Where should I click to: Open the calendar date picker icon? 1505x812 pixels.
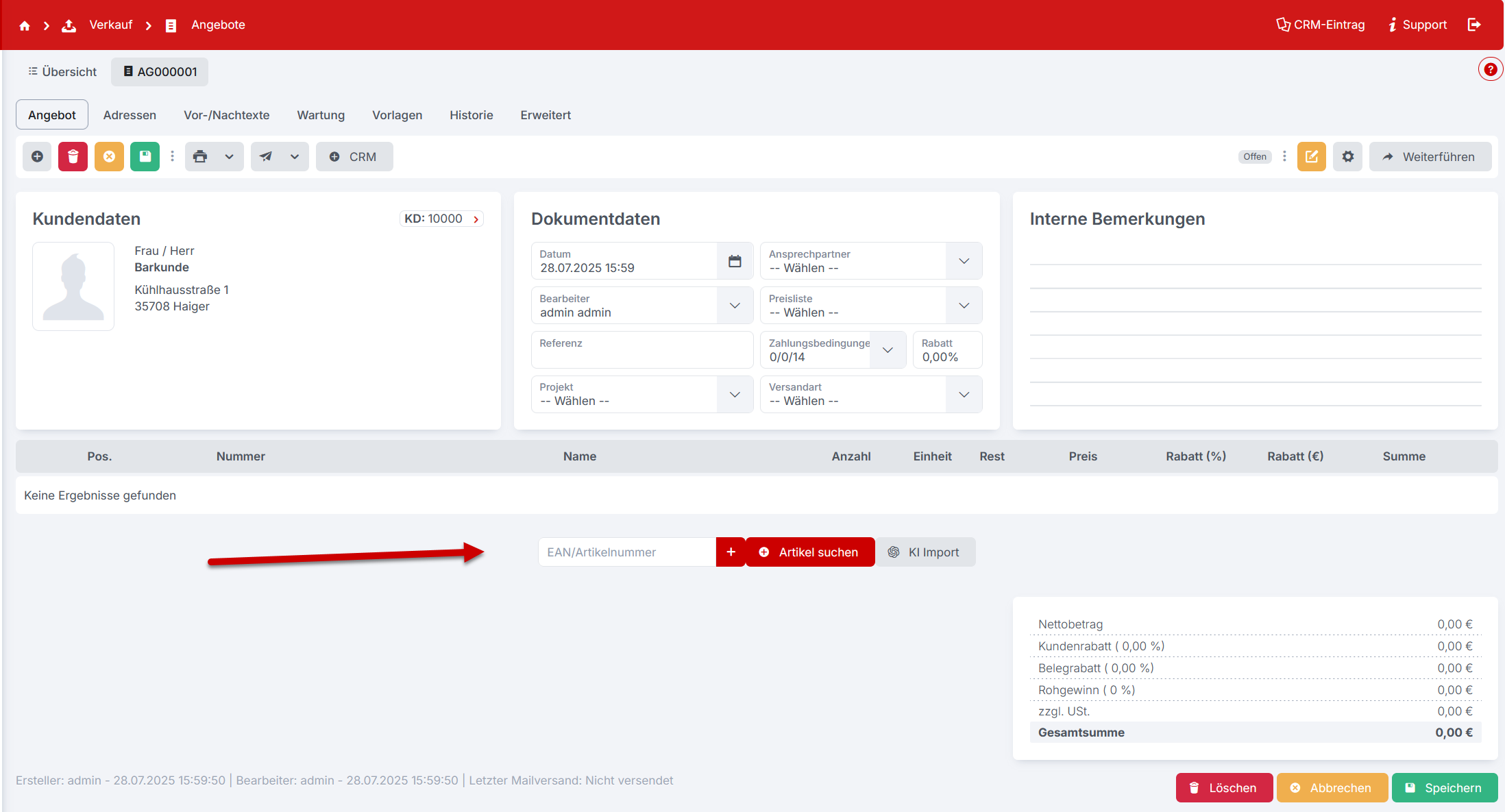(x=735, y=261)
